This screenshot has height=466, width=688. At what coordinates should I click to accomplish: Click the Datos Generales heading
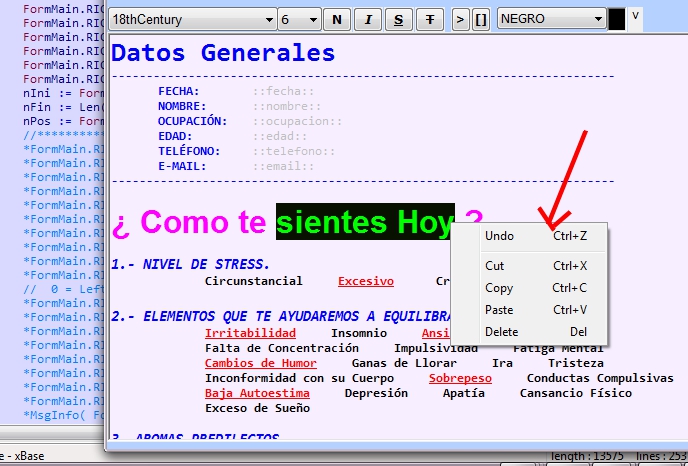[223, 53]
